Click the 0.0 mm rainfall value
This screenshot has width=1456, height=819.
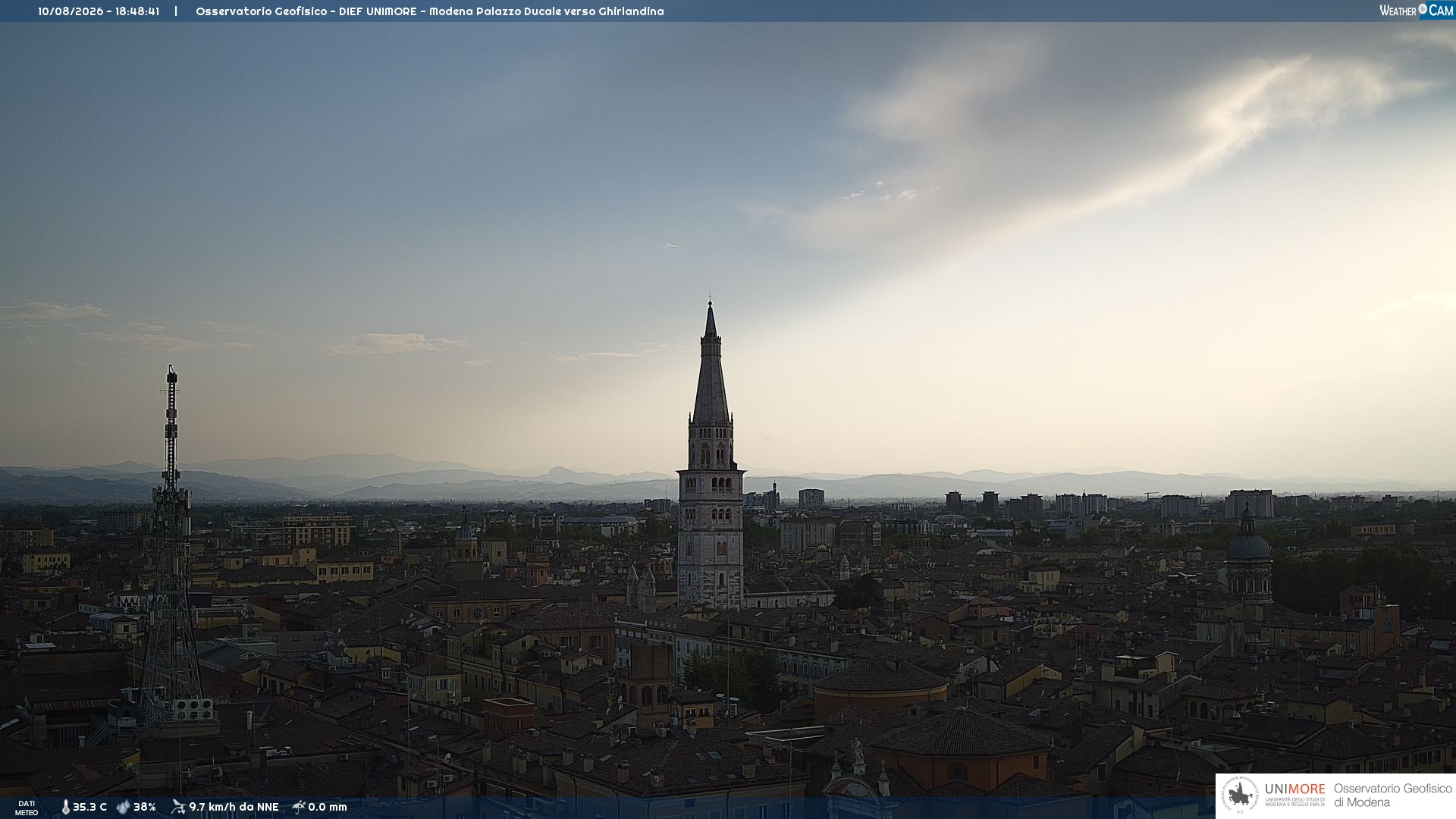(328, 807)
